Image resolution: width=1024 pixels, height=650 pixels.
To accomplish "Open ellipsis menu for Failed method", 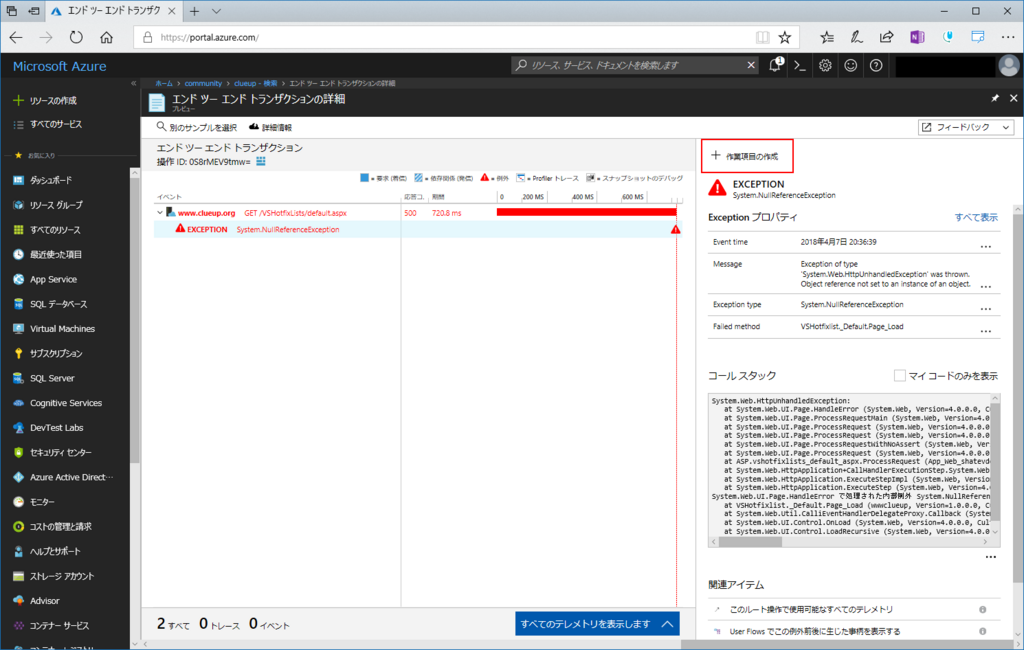I will tap(985, 331).
